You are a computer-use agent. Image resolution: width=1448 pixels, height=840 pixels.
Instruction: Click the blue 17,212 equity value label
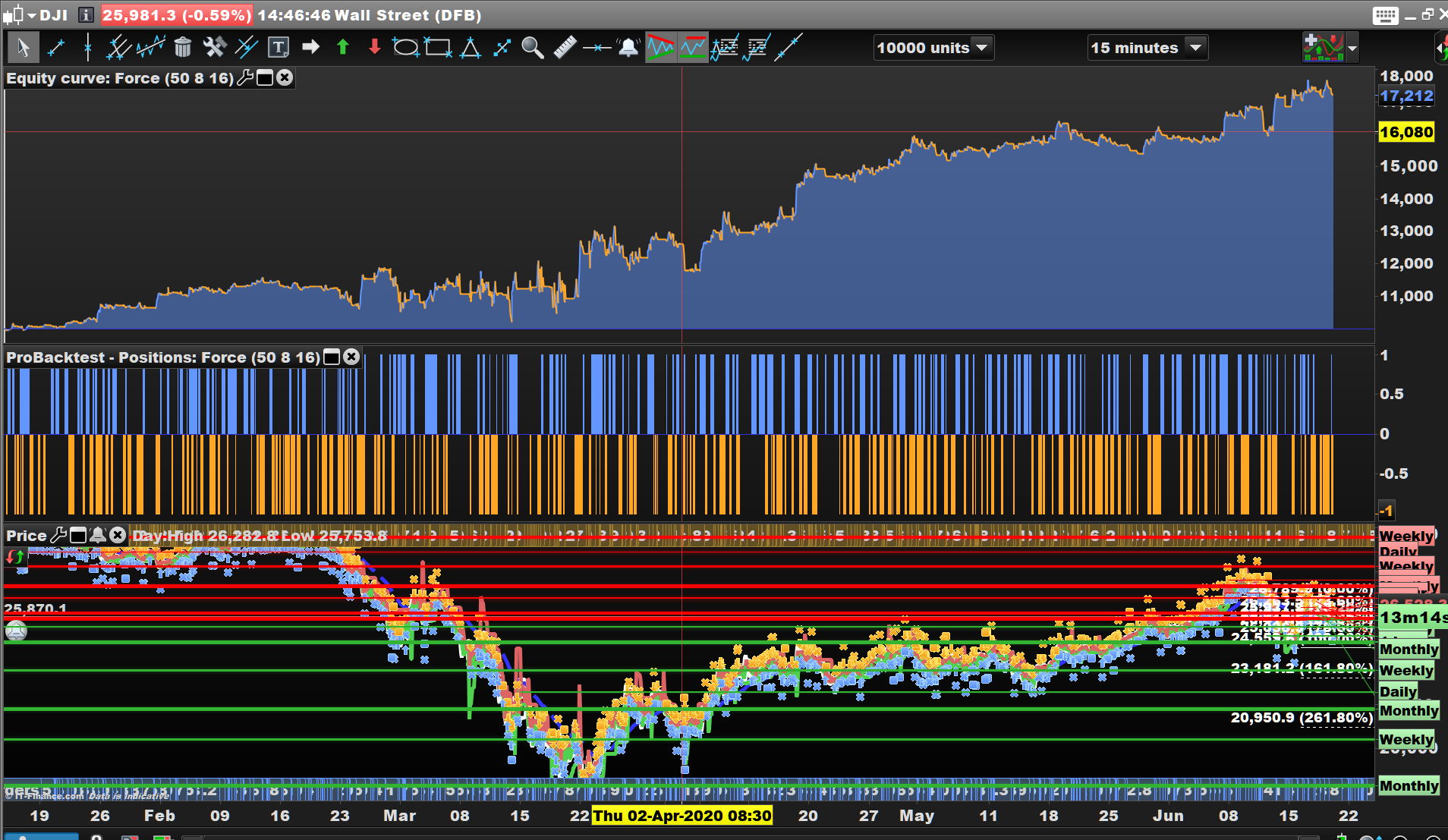[1406, 96]
